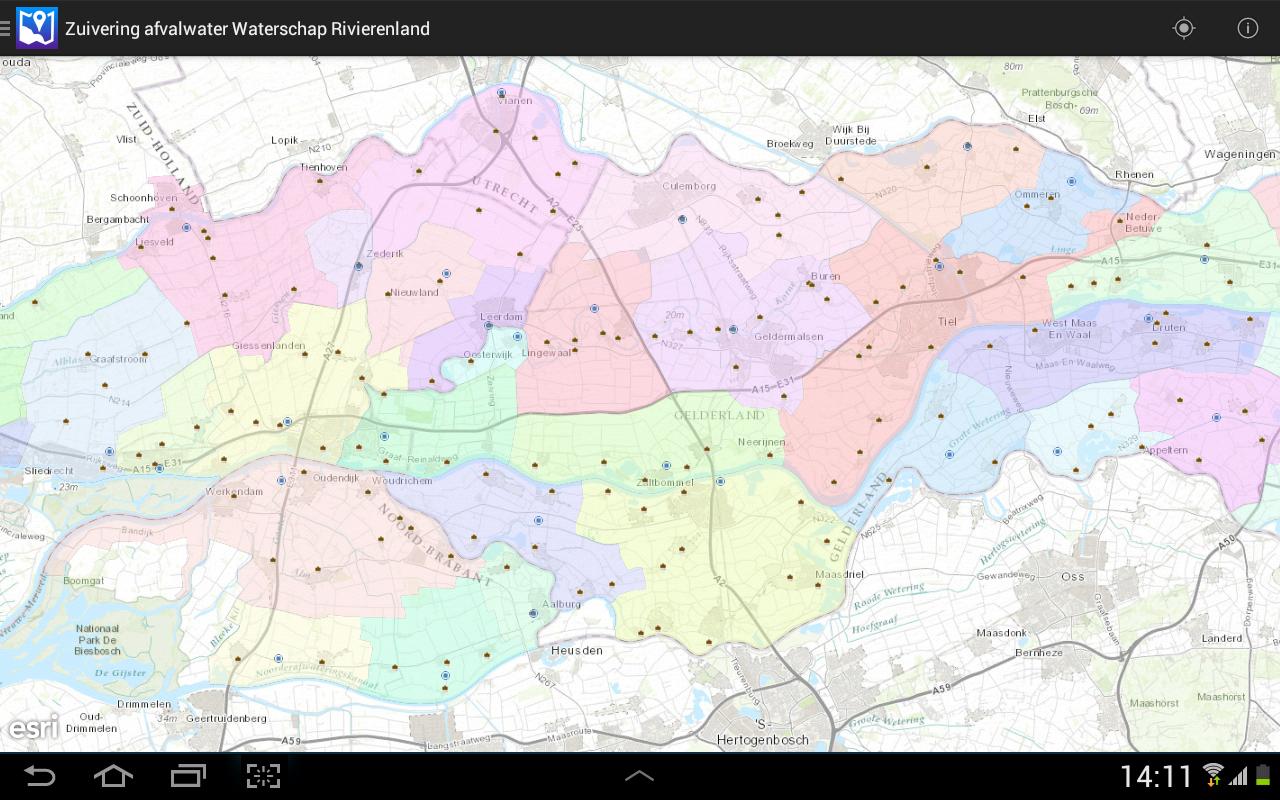Tap the GPS locate icon in the toolbar
The image size is (1280, 800).
pos(1184,28)
